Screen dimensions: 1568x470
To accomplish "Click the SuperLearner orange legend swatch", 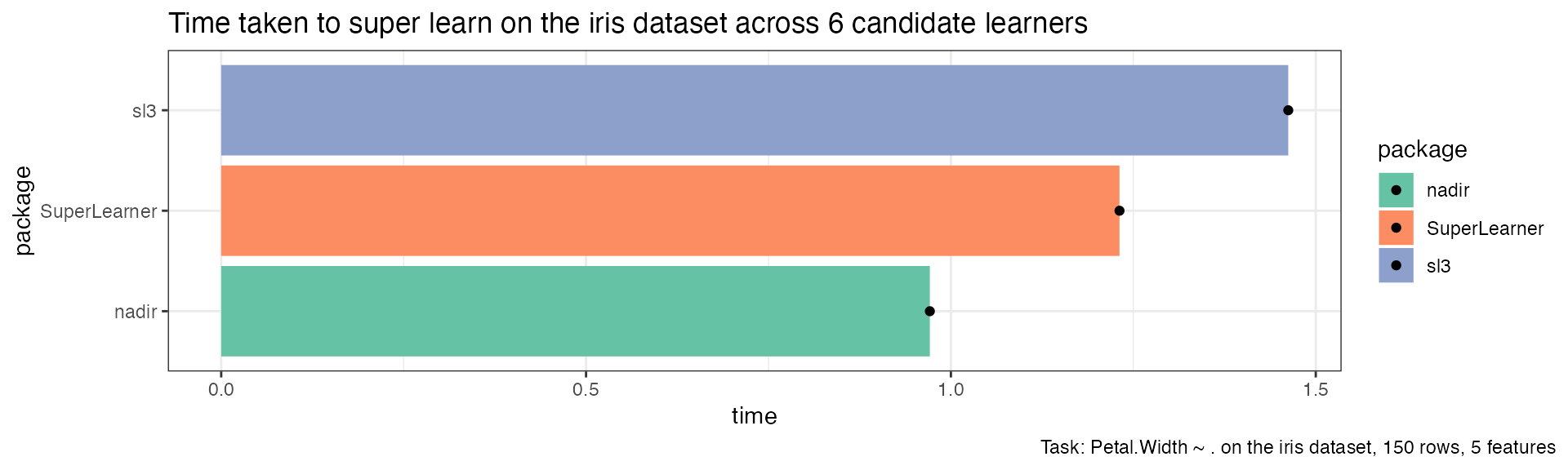I will point(1396,228).
